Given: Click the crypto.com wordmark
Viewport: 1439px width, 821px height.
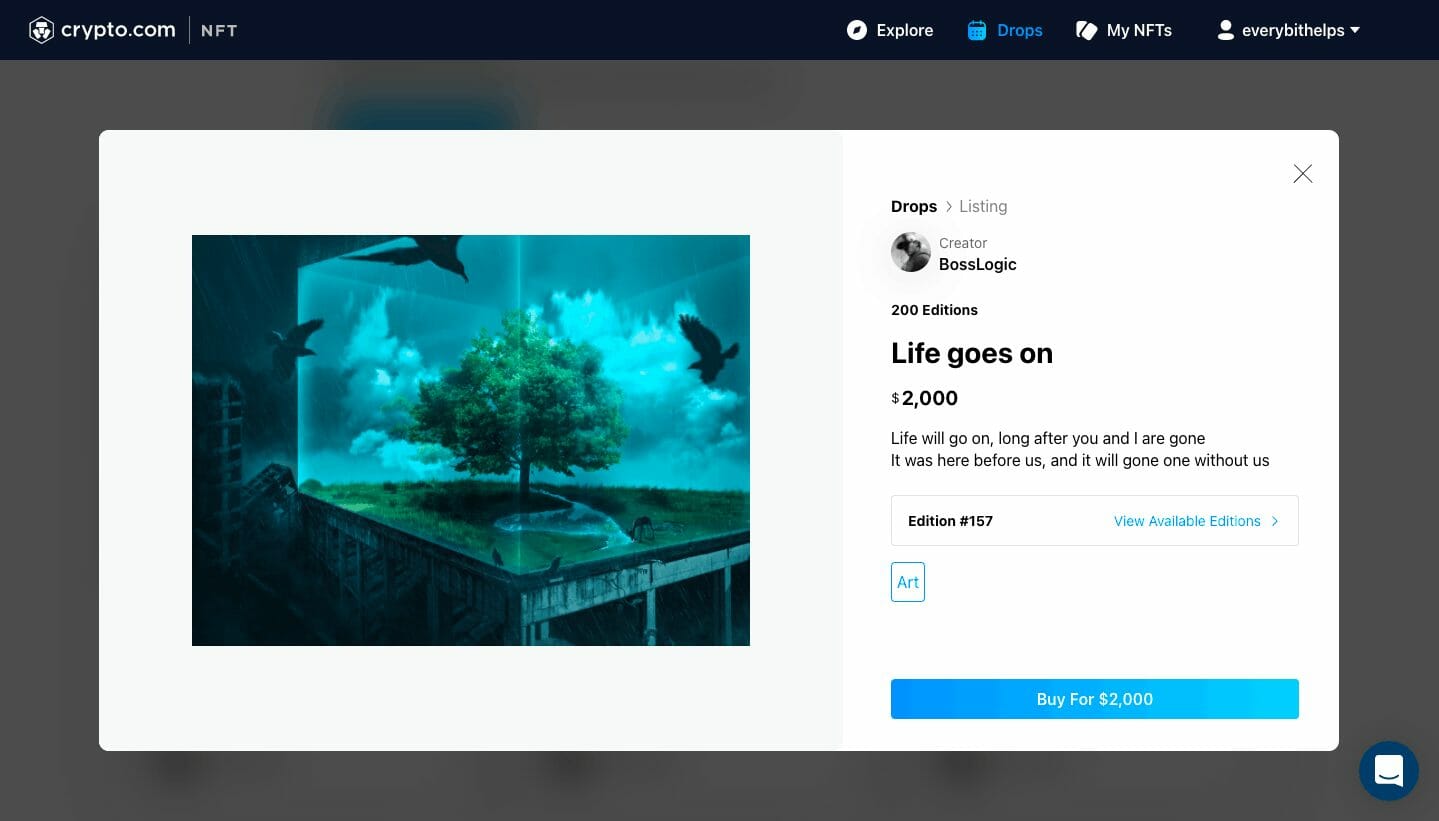Looking at the screenshot, I should tap(118, 30).
